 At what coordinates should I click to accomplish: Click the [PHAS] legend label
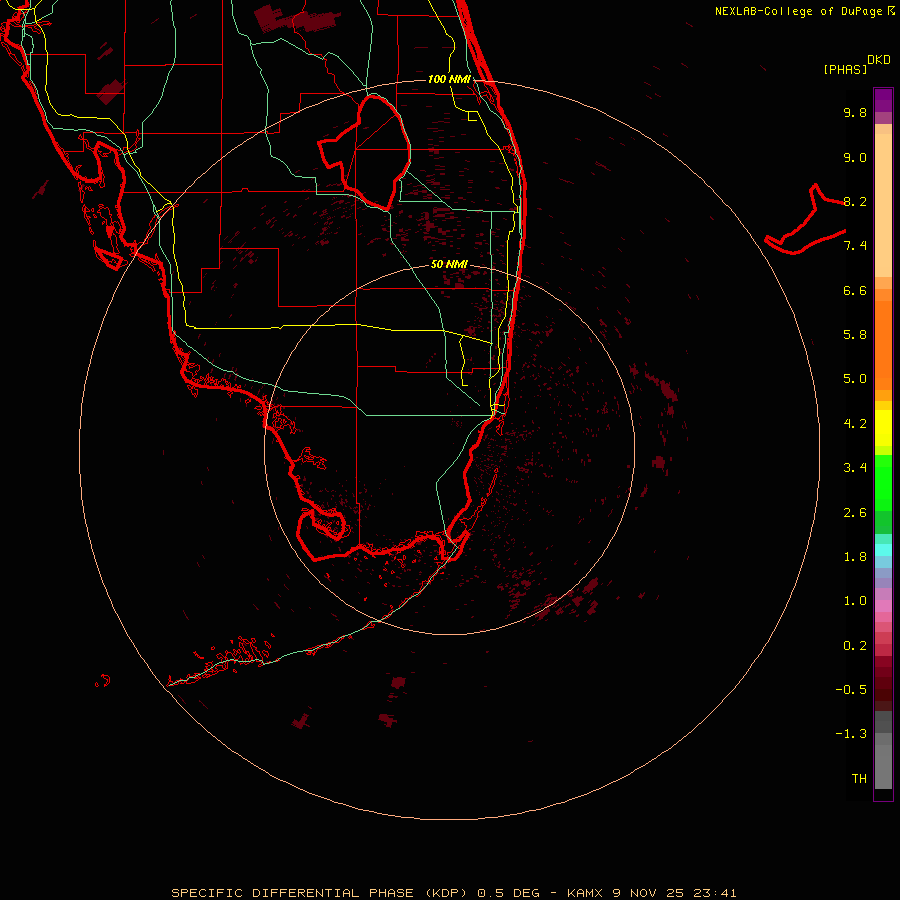(845, 69)
